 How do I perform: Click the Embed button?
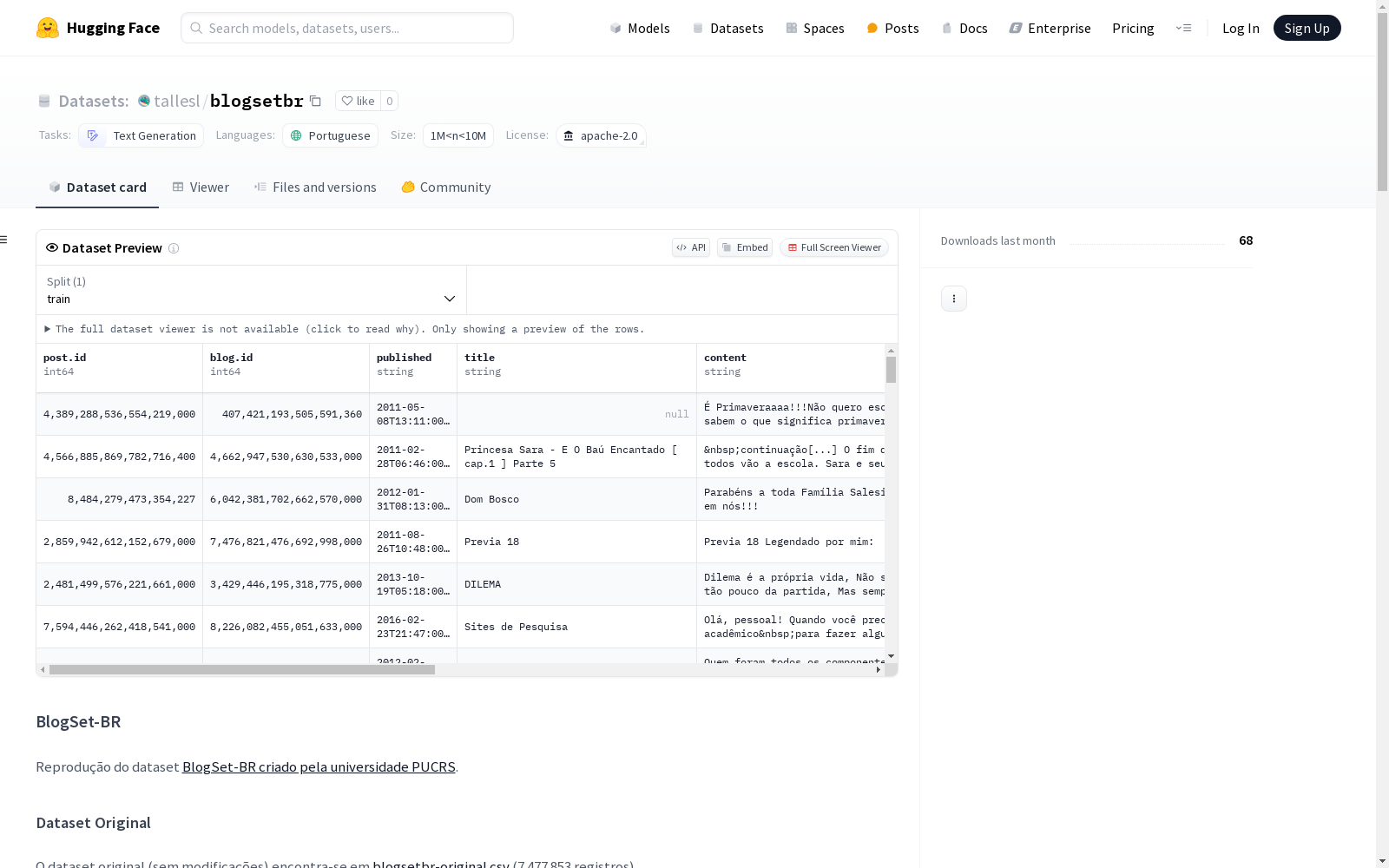745,247
